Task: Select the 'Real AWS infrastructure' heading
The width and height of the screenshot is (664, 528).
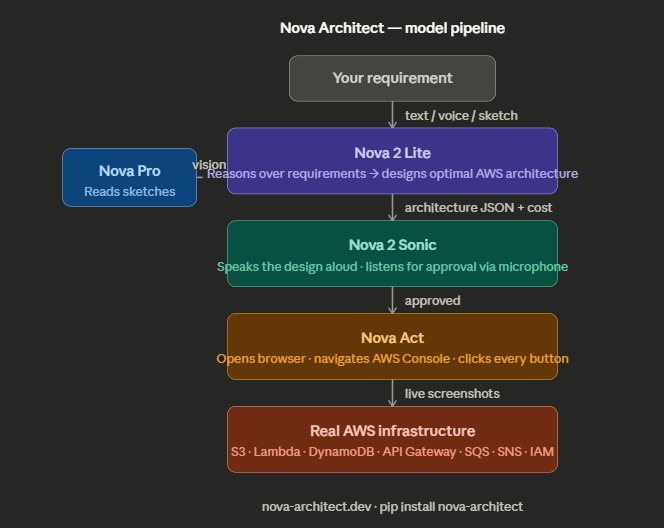Action: point(392,431)
